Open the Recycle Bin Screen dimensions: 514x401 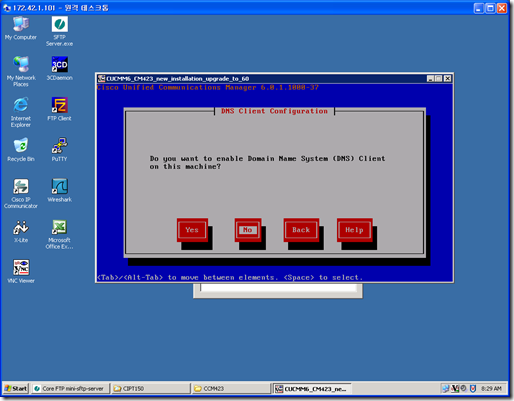[x=21, y=150]
